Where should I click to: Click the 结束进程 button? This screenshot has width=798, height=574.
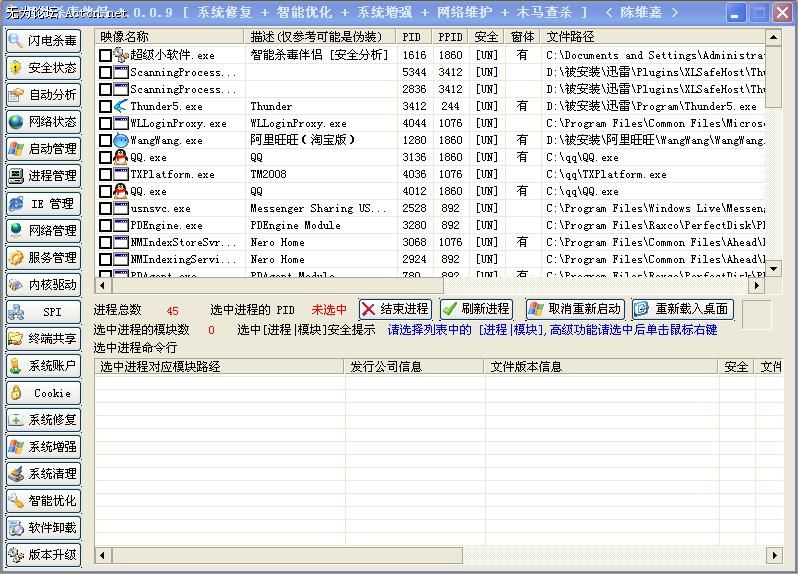coord(395,309)
